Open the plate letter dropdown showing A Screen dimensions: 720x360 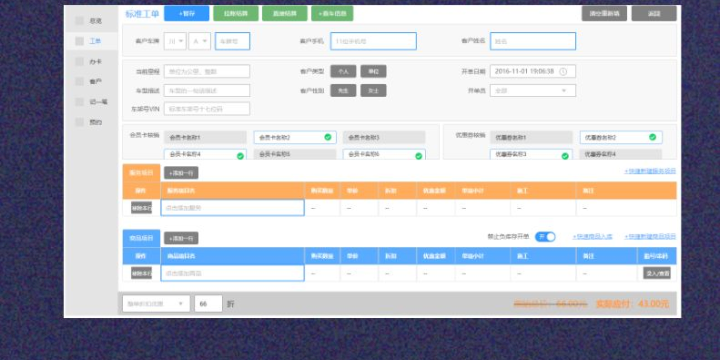coord(200,41)
